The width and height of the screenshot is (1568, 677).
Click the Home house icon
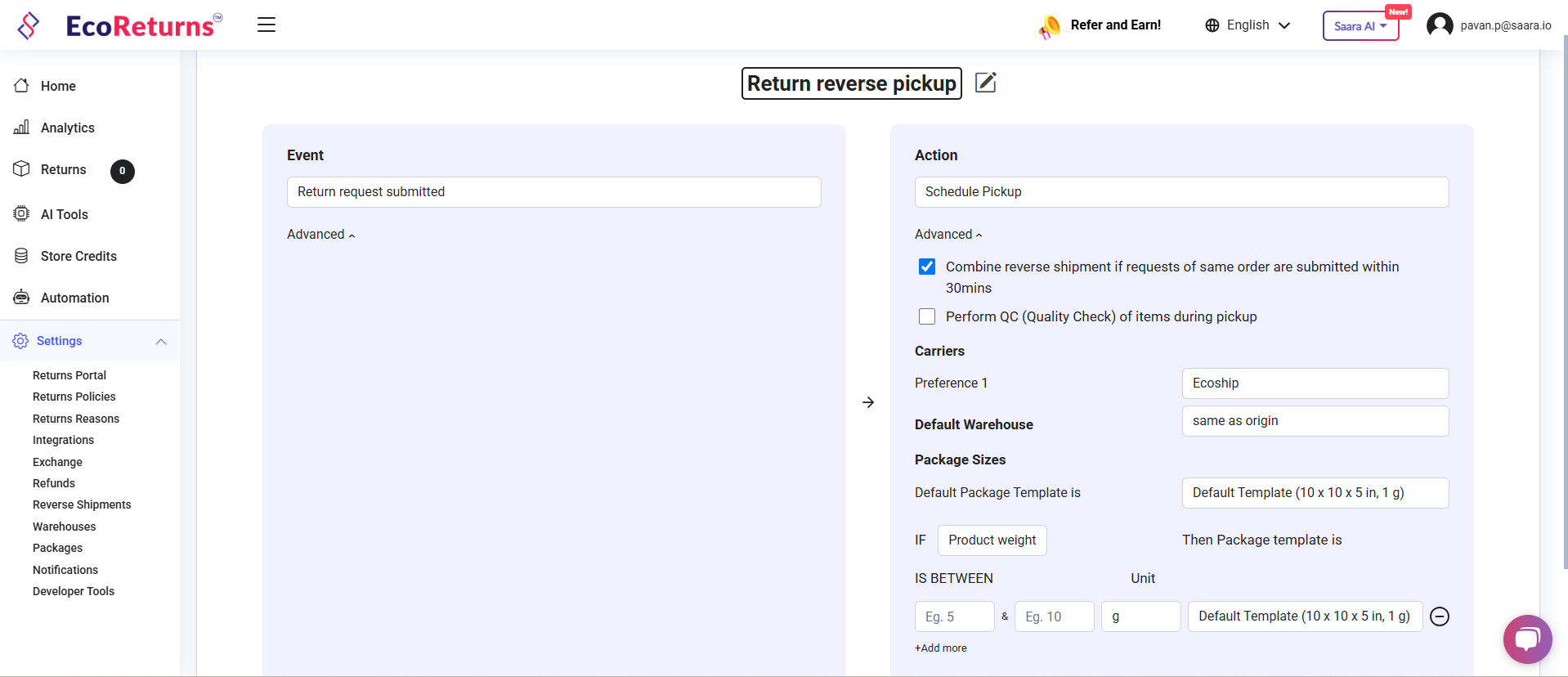pyautogui.click(x=22, y=86)
